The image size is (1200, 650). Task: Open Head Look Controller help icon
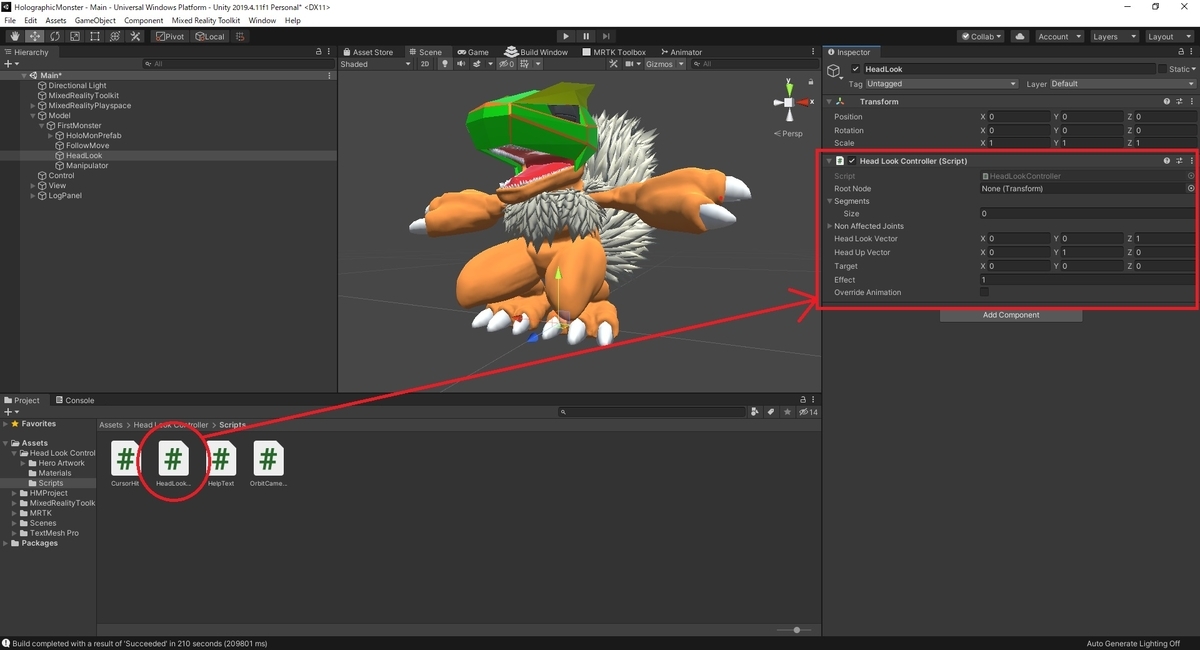coord(1167,160)
